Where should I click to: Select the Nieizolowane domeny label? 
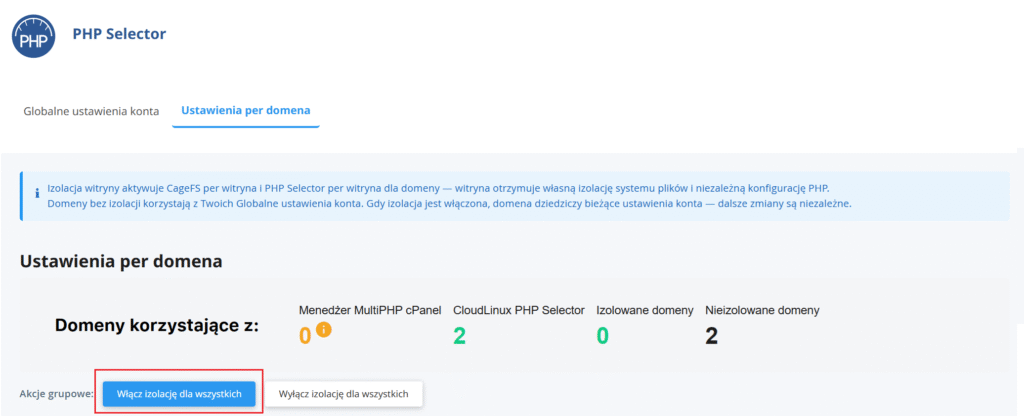point(762,310)
